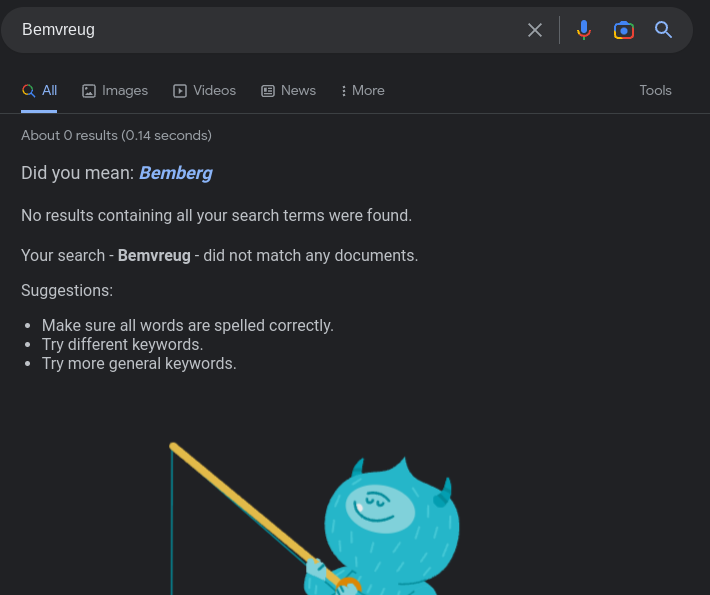Click the play icon beside Videos
The height and width of the screenshot is (595, 710).
180,91
